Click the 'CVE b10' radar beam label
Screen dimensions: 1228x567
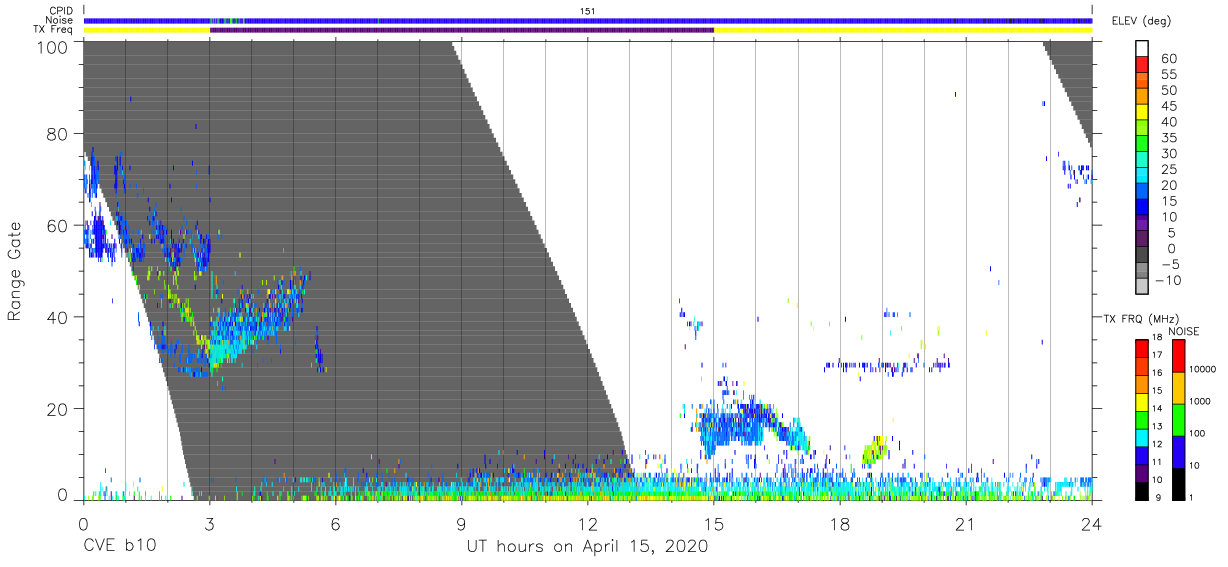(118, 546)
